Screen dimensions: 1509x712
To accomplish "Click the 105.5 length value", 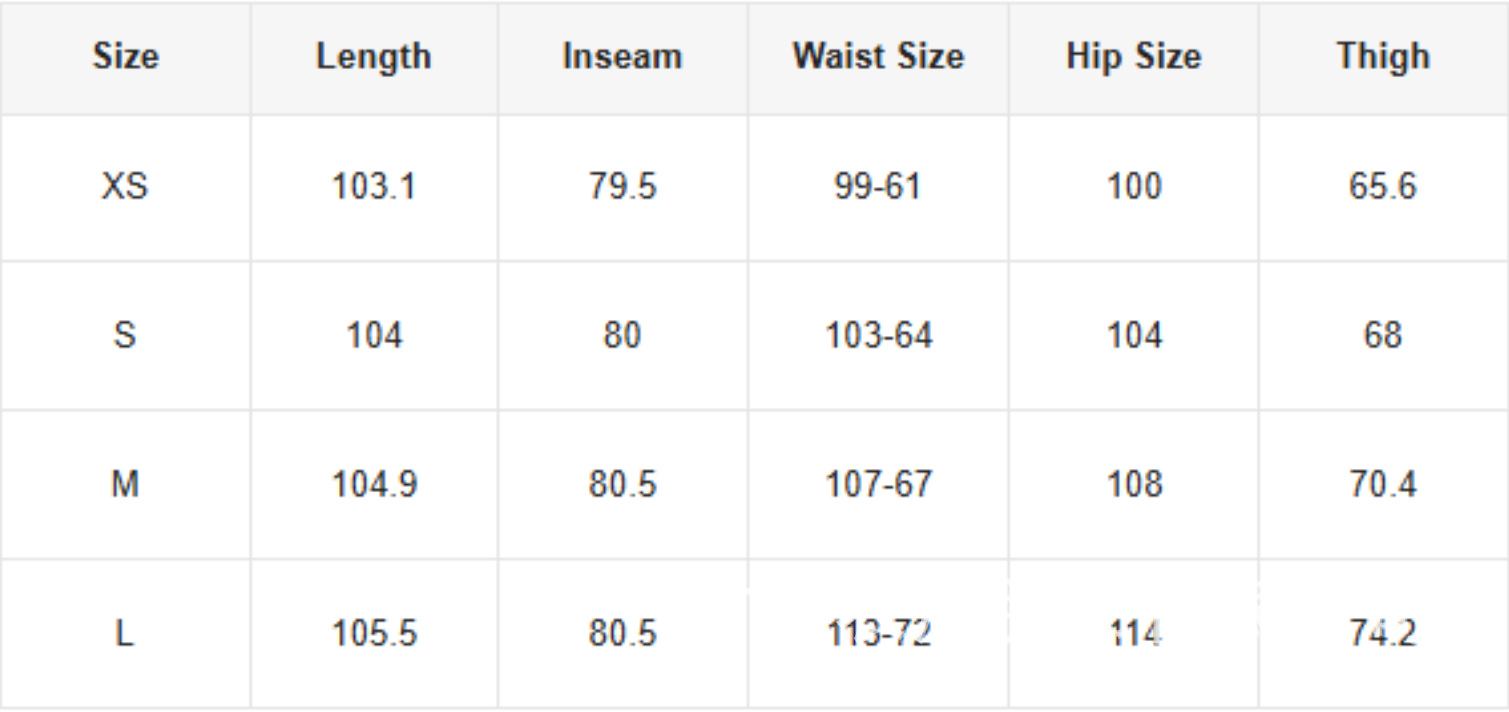I will (374, 633).
